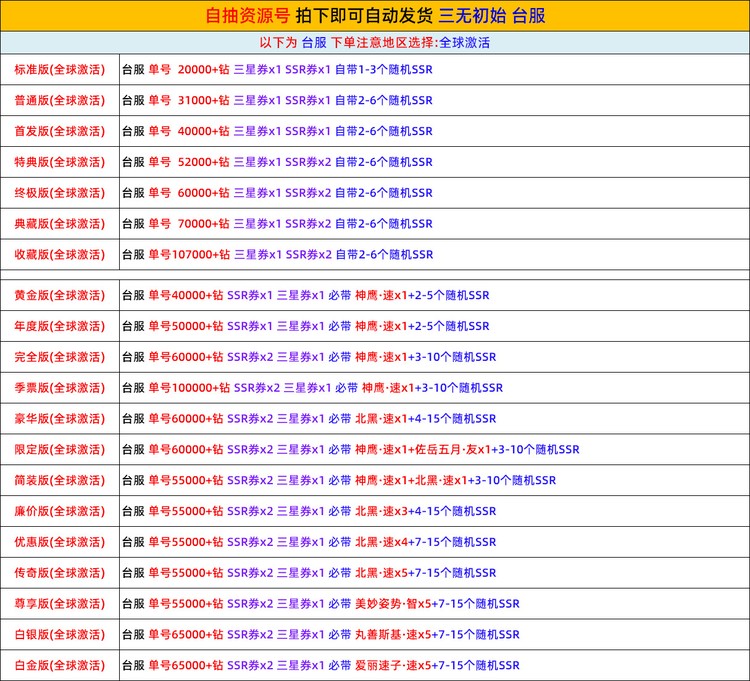This screenshot has height=681, width=750.
Task: Select the 首发版(全球激活) edition label
Action: [x=60, y=131]
